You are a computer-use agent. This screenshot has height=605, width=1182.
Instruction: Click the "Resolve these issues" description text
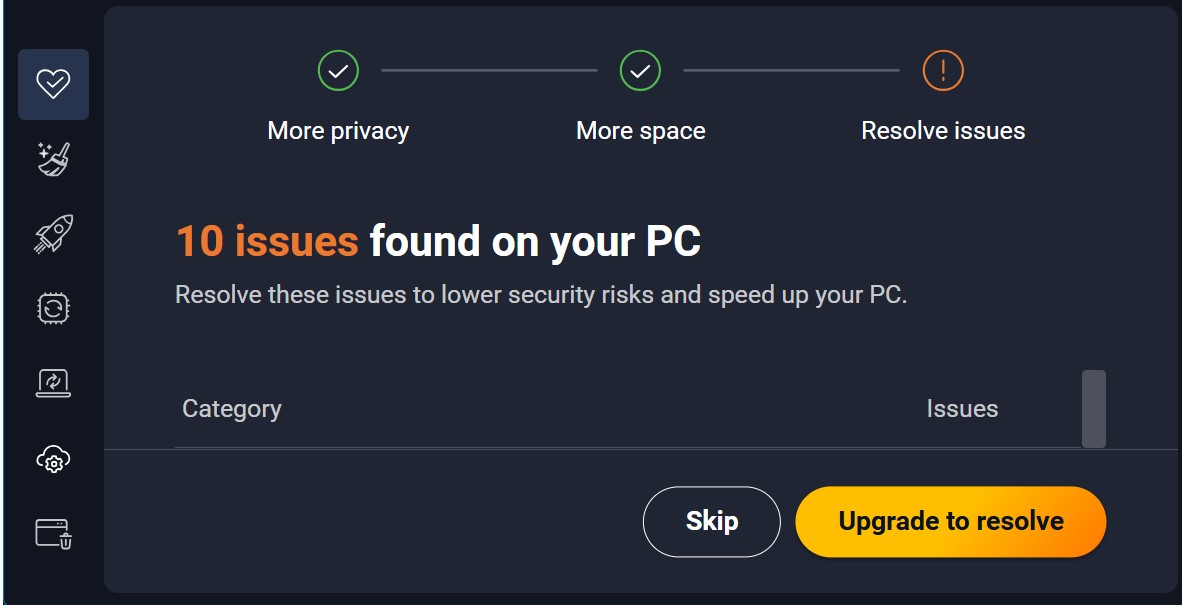(x=540, y=296)
